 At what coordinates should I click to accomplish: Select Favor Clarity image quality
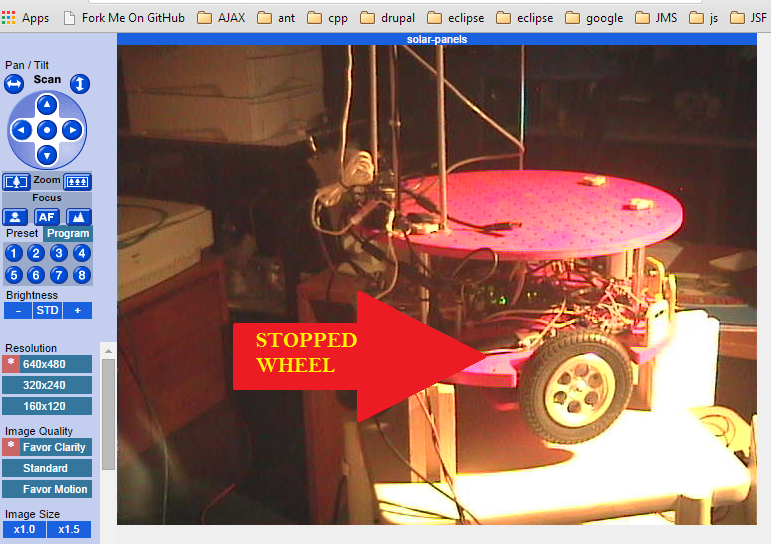tap(47, 447)
